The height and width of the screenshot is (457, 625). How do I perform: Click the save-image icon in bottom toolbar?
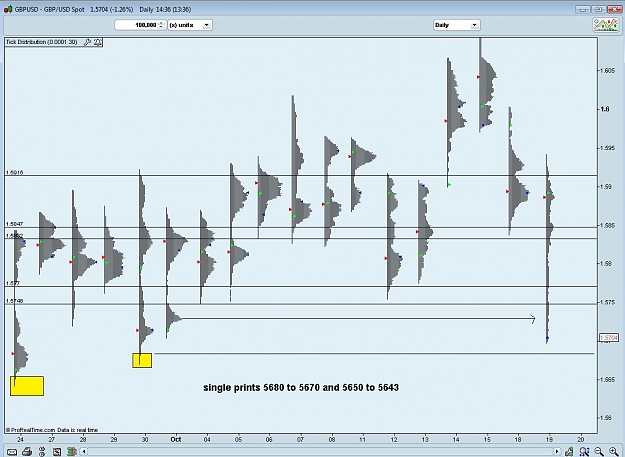(57, 451)
